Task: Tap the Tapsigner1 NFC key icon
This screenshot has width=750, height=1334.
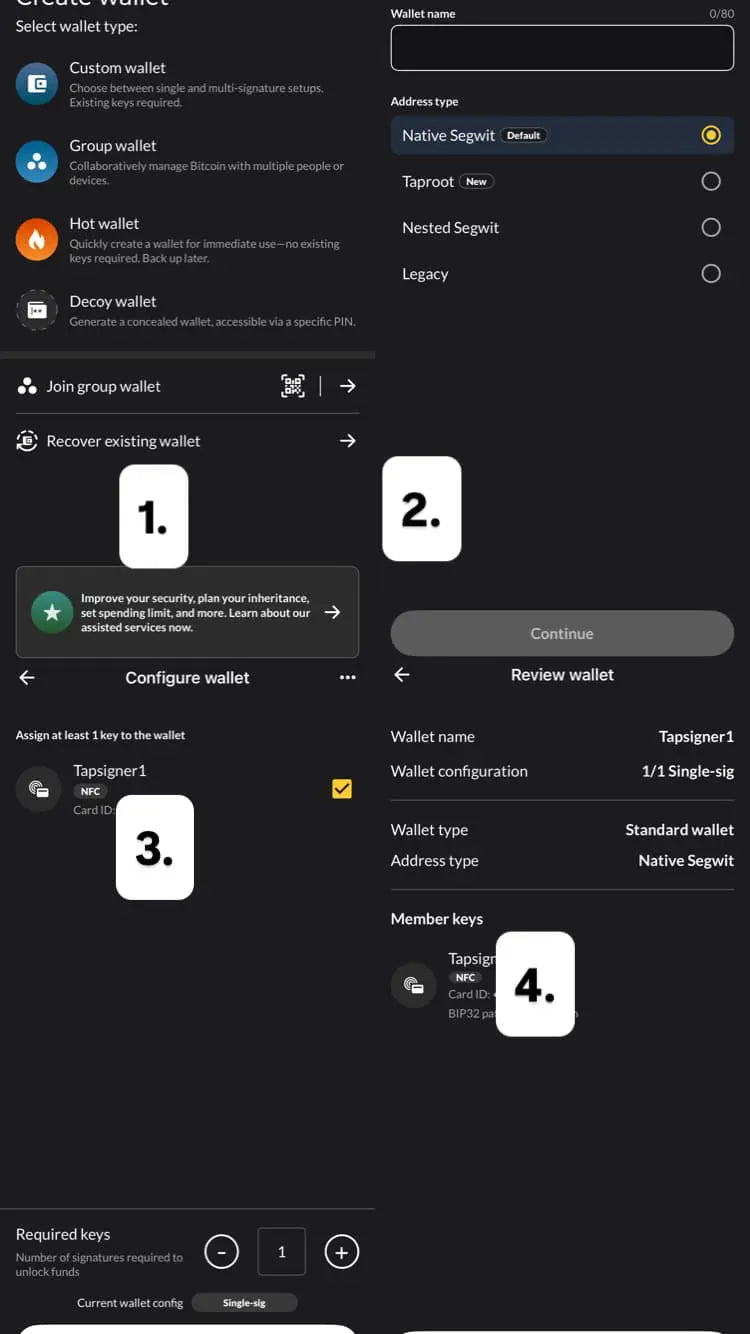Action: (39, 789)
